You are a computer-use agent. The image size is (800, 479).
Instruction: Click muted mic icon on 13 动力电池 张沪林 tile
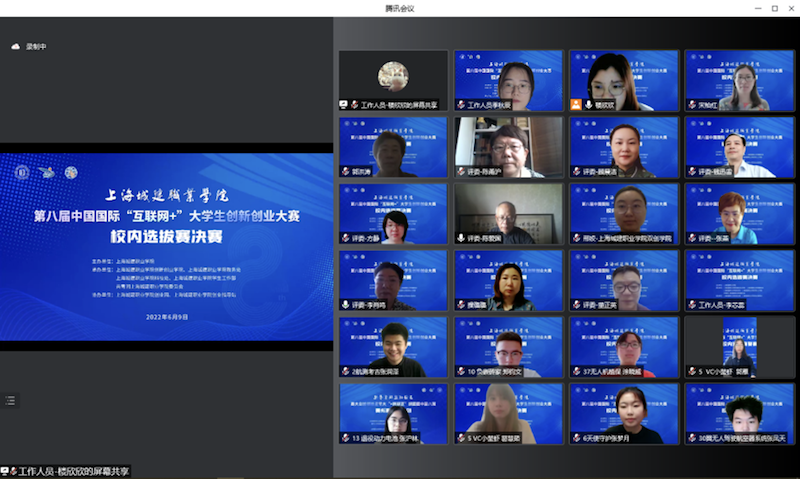pos(346,438)
